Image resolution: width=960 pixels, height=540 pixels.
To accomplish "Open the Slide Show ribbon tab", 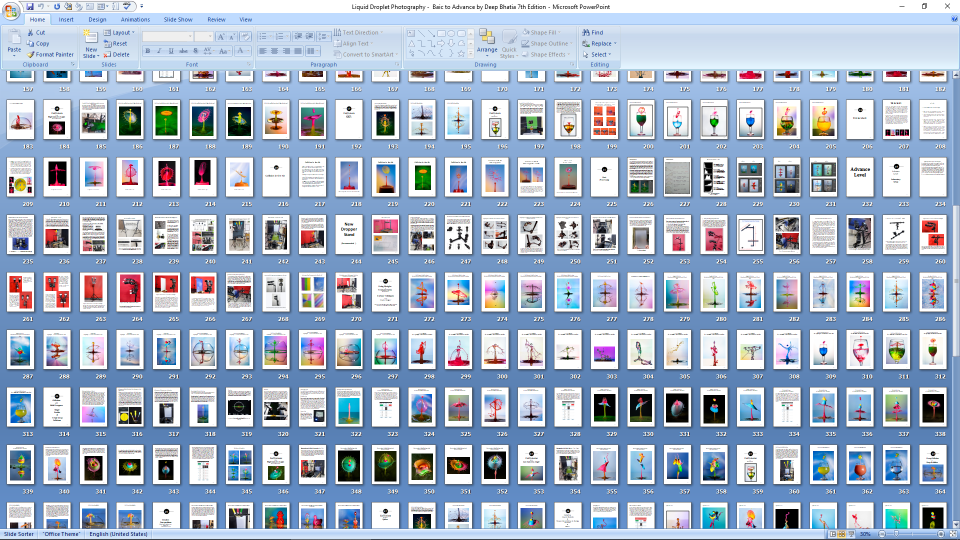I will click(178, 19).
